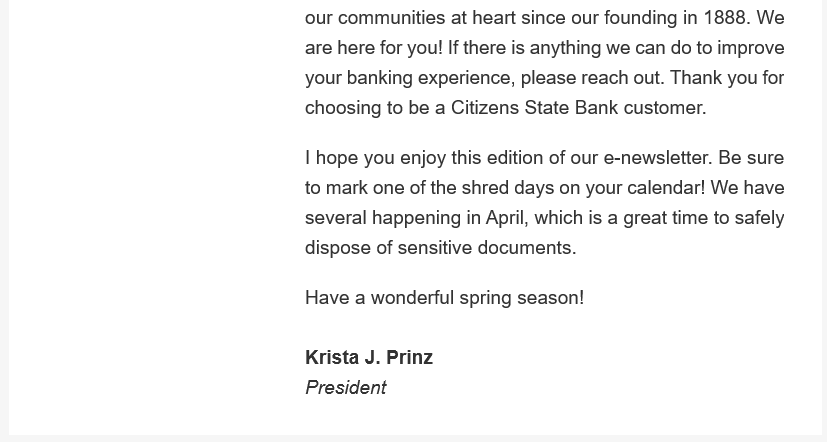827x442 pixels.
Task: Click the phrase 'dispose of sensitive documents'
Action: pyautogui.click(x=439, y=248)
